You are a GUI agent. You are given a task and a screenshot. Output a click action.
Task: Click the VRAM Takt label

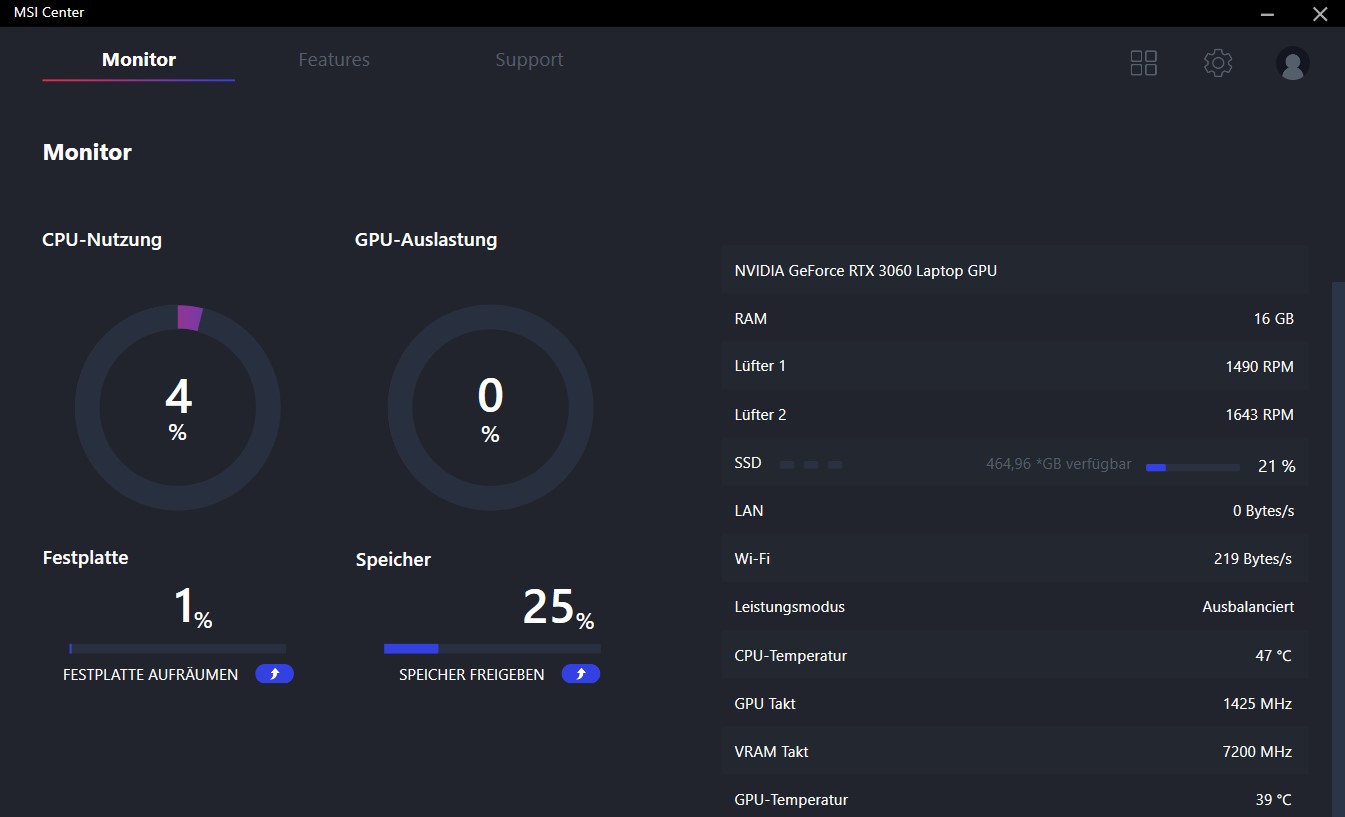click(x=772, y=752)
